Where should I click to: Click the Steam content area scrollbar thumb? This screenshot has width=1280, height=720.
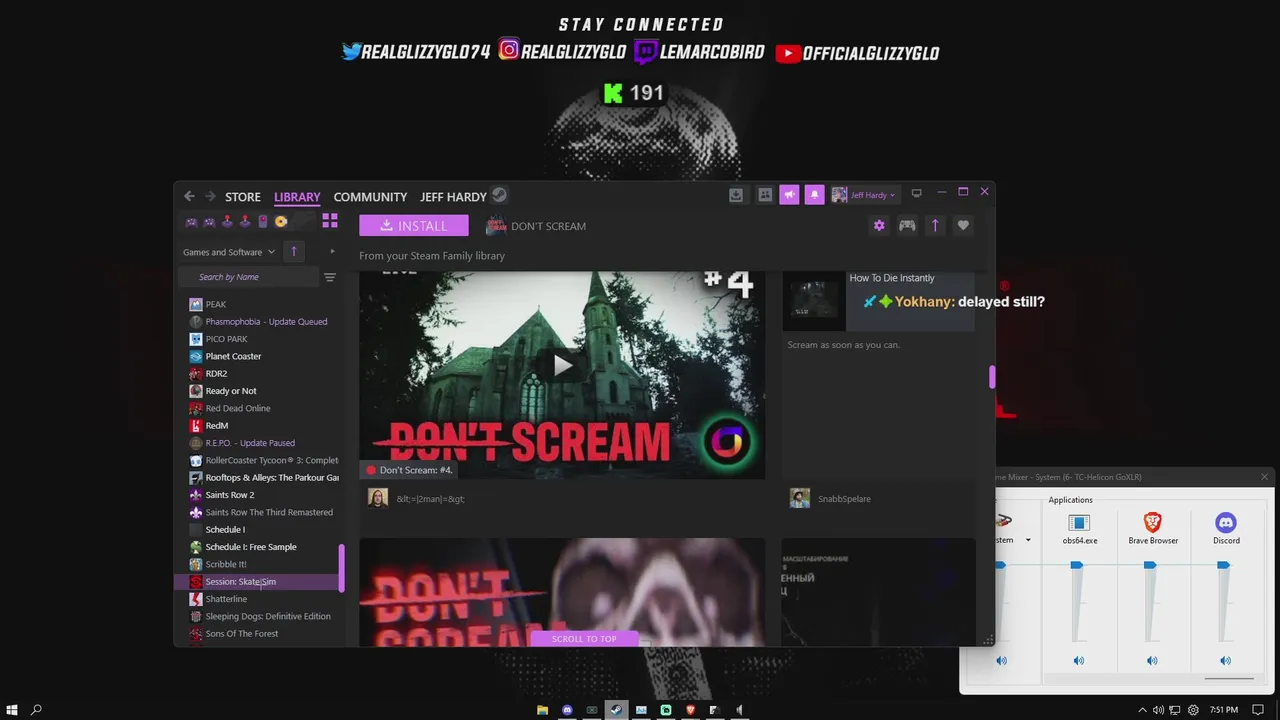tap(992, 377)
